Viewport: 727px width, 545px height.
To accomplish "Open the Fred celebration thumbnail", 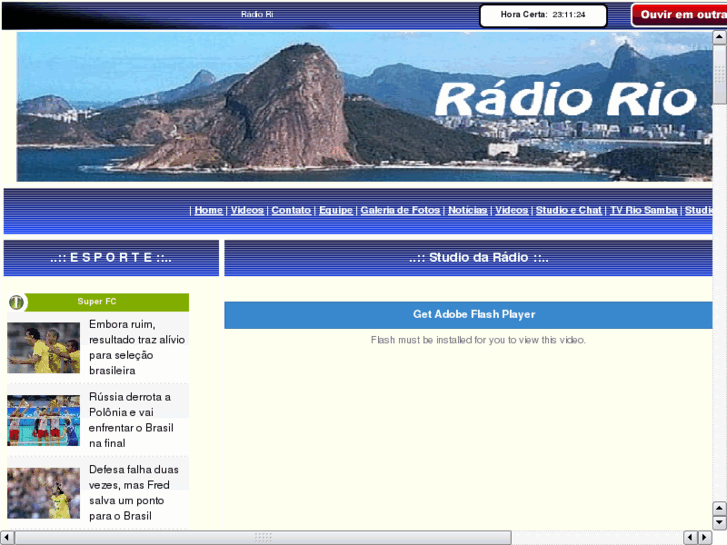I will (44, 493).
